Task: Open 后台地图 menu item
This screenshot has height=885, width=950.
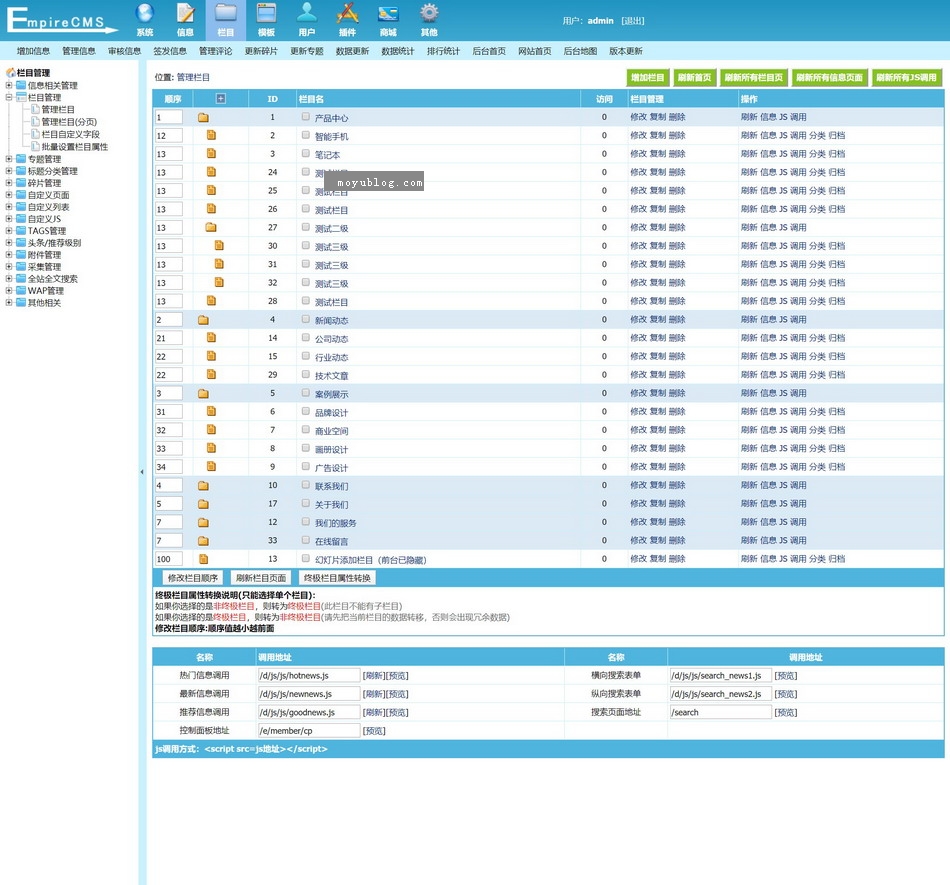Action: (580, 51)
